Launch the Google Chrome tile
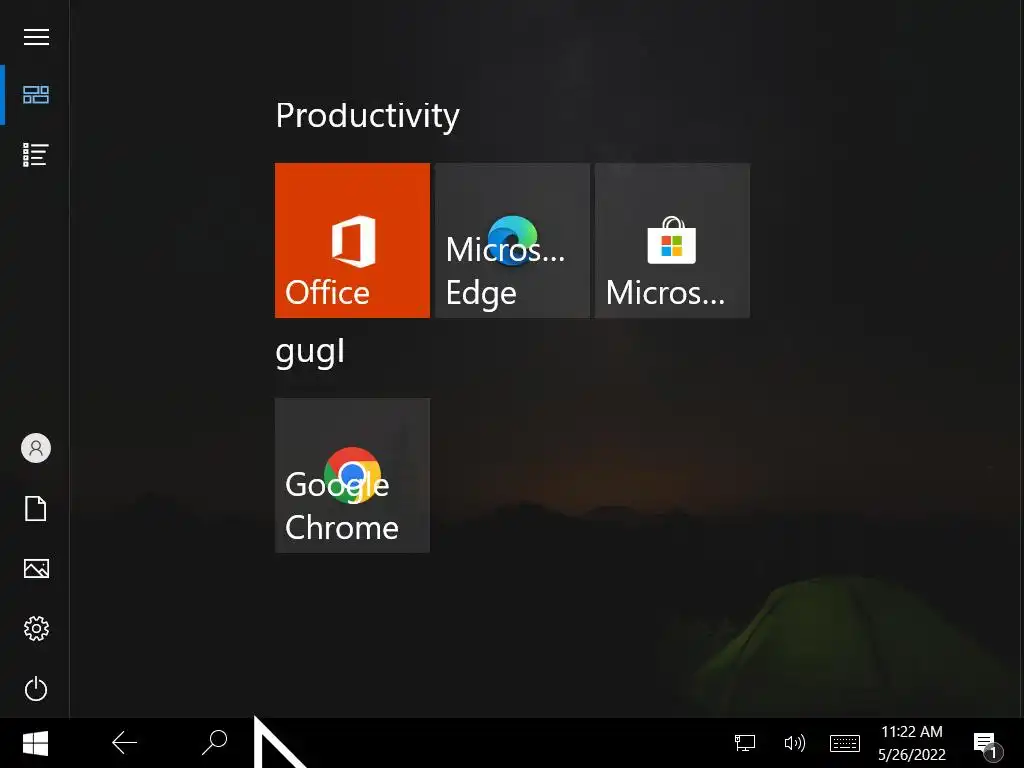The image size is (1024, 768). pos(353,475)
